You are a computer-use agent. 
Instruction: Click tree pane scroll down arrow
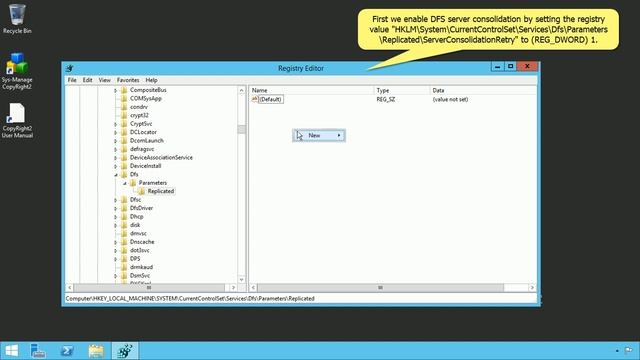tap(241, 280)
